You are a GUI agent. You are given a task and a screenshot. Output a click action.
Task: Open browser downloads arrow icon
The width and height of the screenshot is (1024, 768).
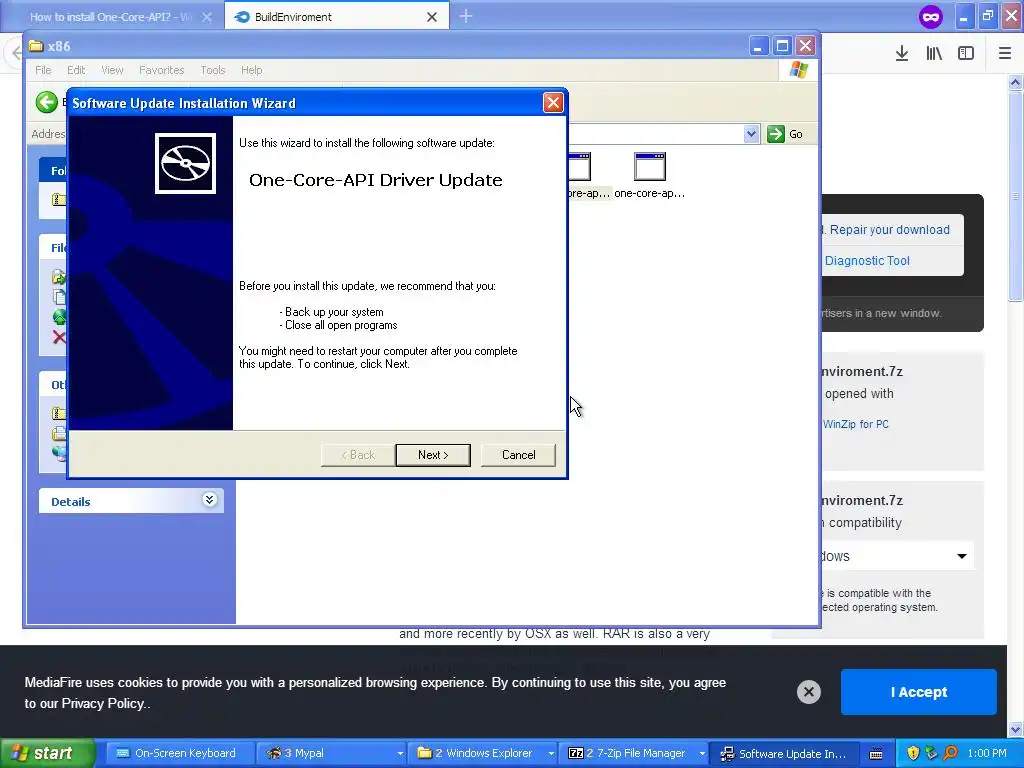[902, 54]
